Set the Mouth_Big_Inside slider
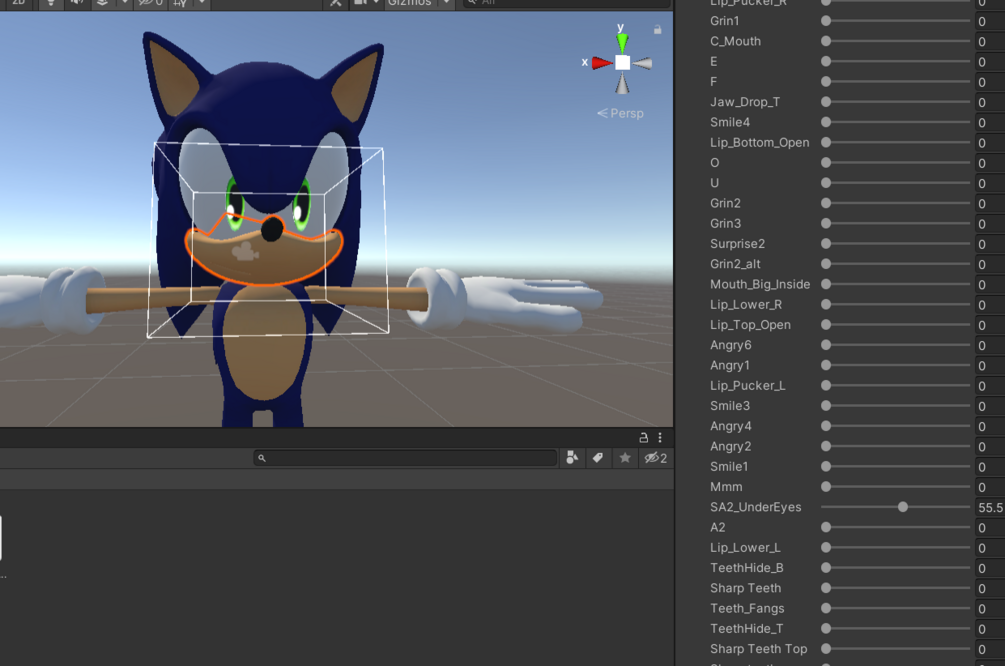Screen dimensions: 1005x666 (x=895, y=284)
